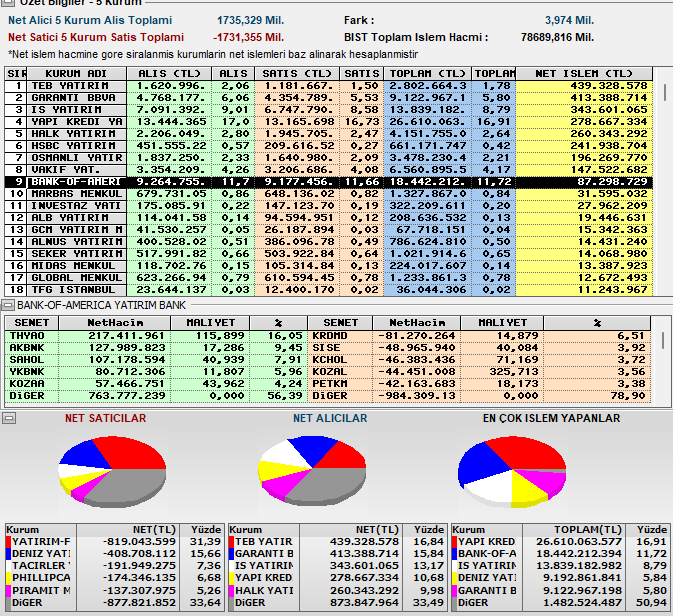Viewport: 673px width, 616px height.
Task: Sort by KURUM ADI column header
Action: coord(76,73)
